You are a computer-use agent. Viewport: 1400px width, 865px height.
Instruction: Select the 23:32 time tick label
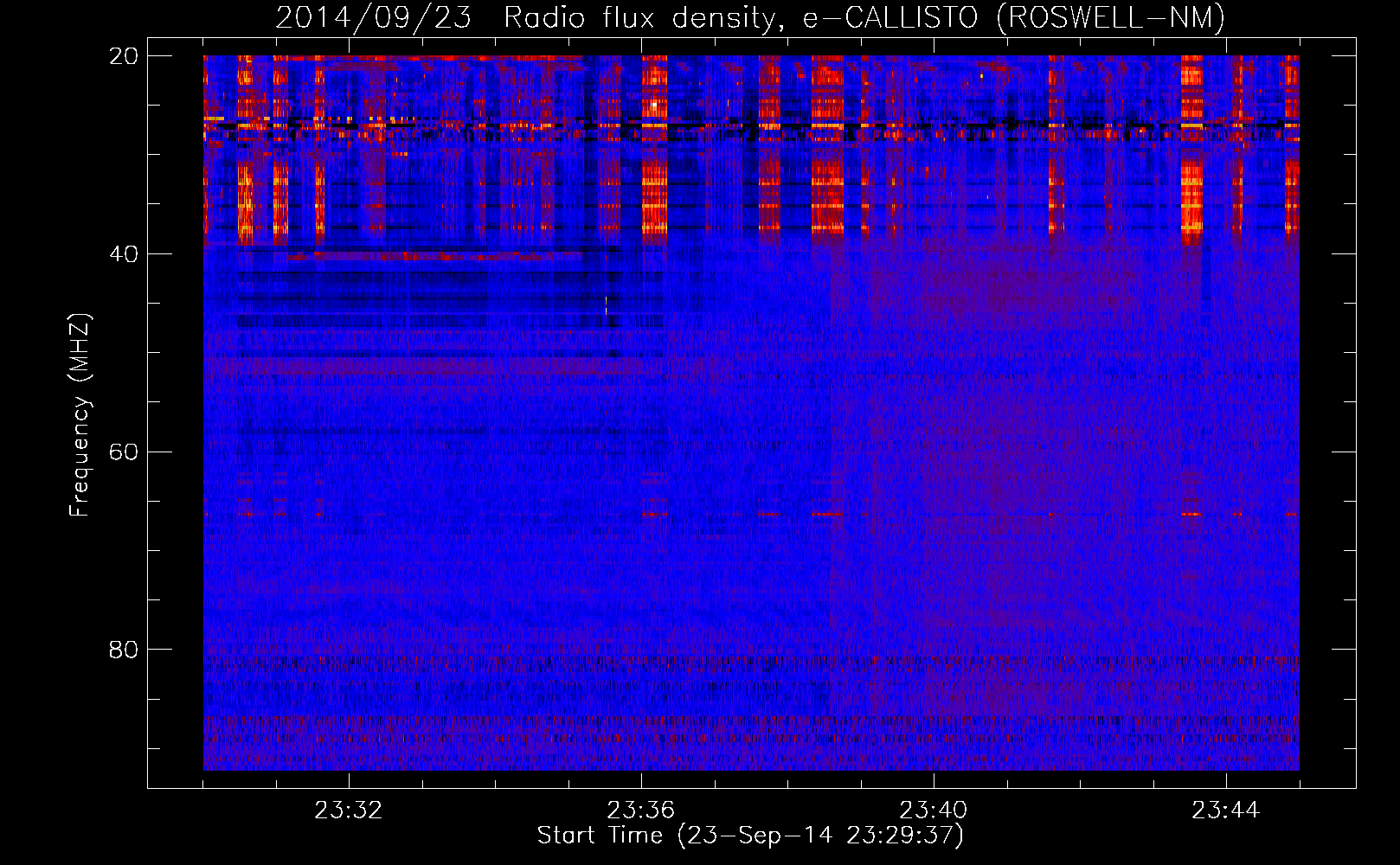pyautogui.click(x=349, y=811)
